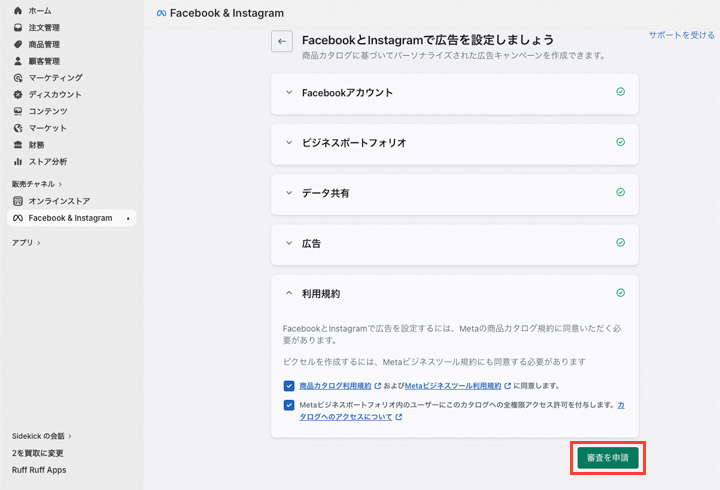Click the サポートを受ける link
This screenshot has height=490, width=720.
pyautogui.click(x=681, y=35)
